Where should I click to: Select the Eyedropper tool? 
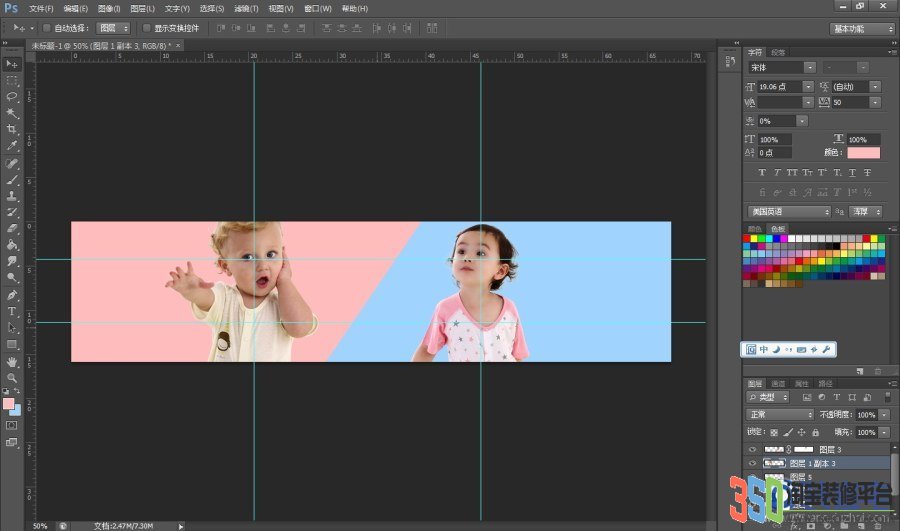tap(11, 145)
